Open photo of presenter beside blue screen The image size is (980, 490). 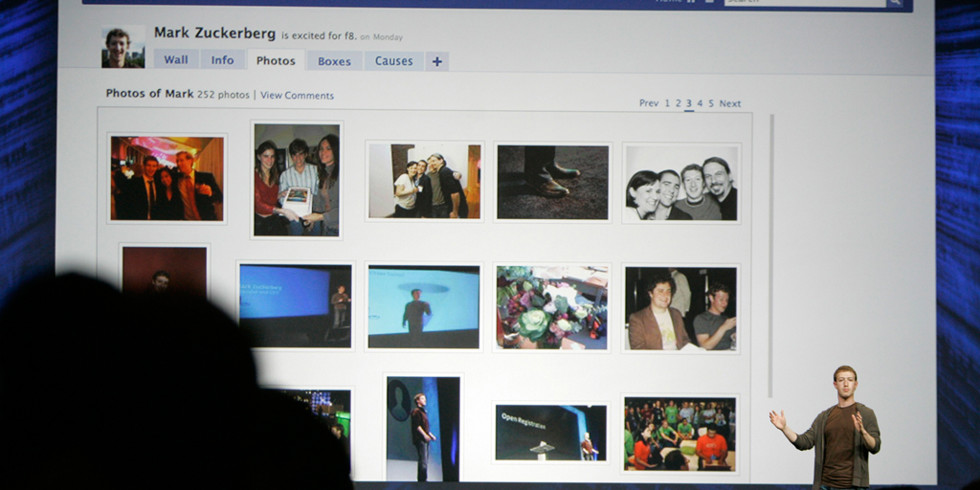click(x=296, y=306)
